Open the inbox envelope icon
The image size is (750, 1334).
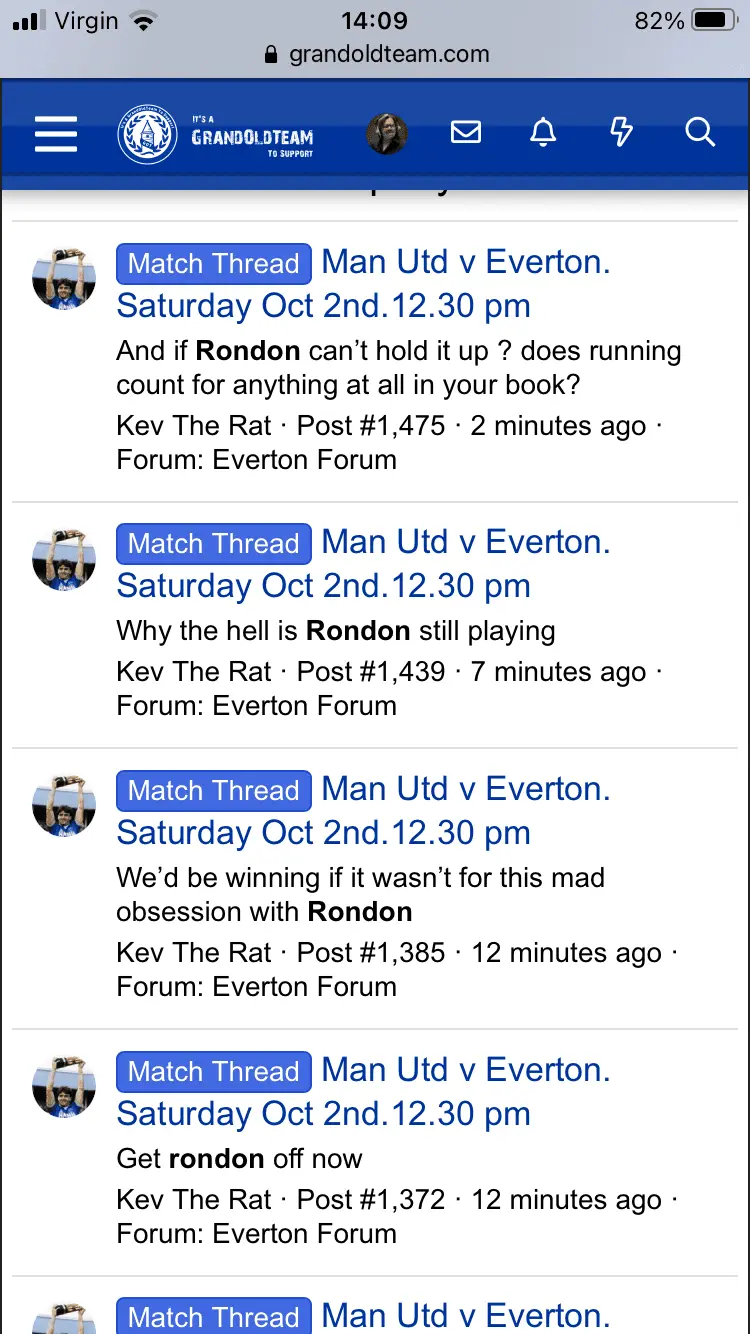[466, 132]
